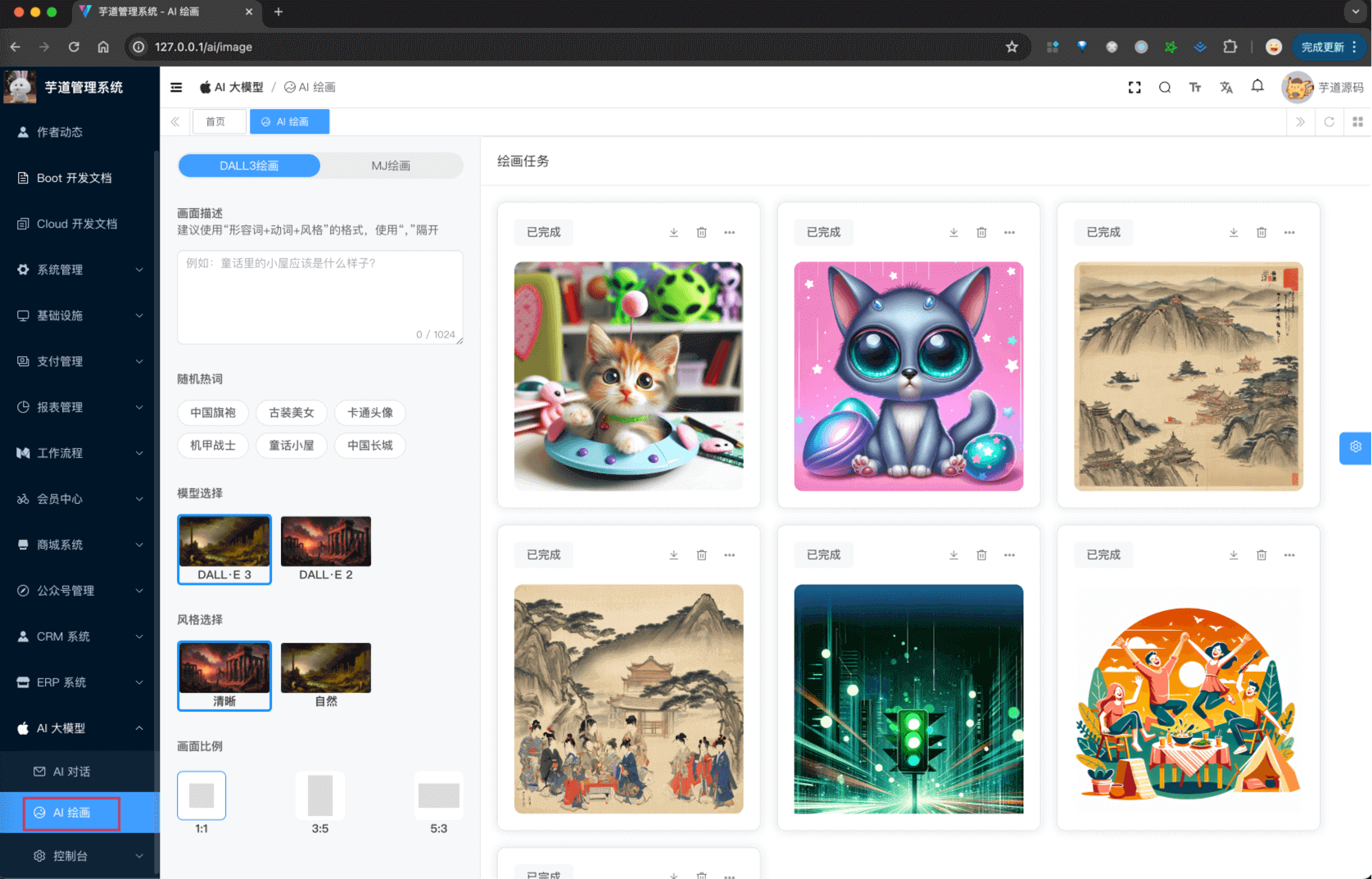Expand the 会员中心 menu
This screenshot has height=879, width=1372.
(78, 498)
